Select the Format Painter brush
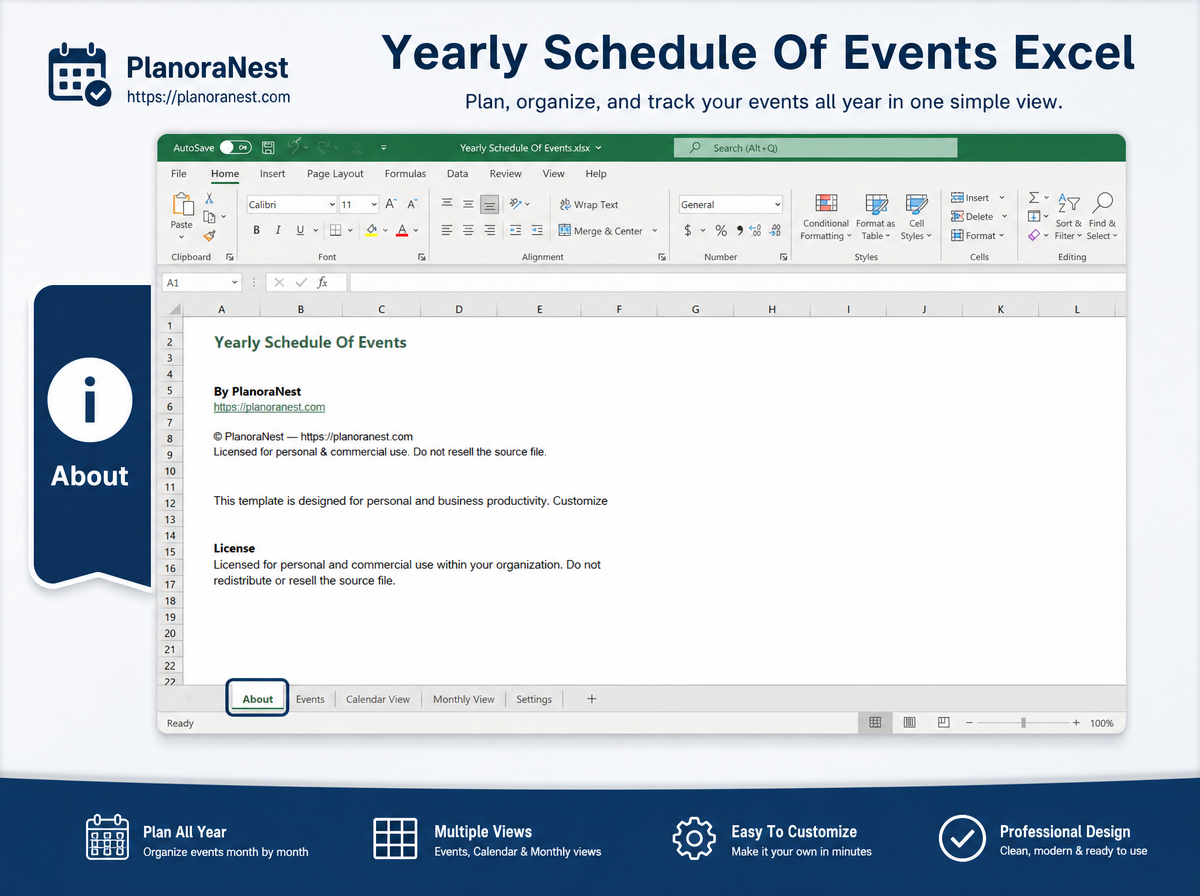The image size is (1200, 896). [x=209, y=236]
